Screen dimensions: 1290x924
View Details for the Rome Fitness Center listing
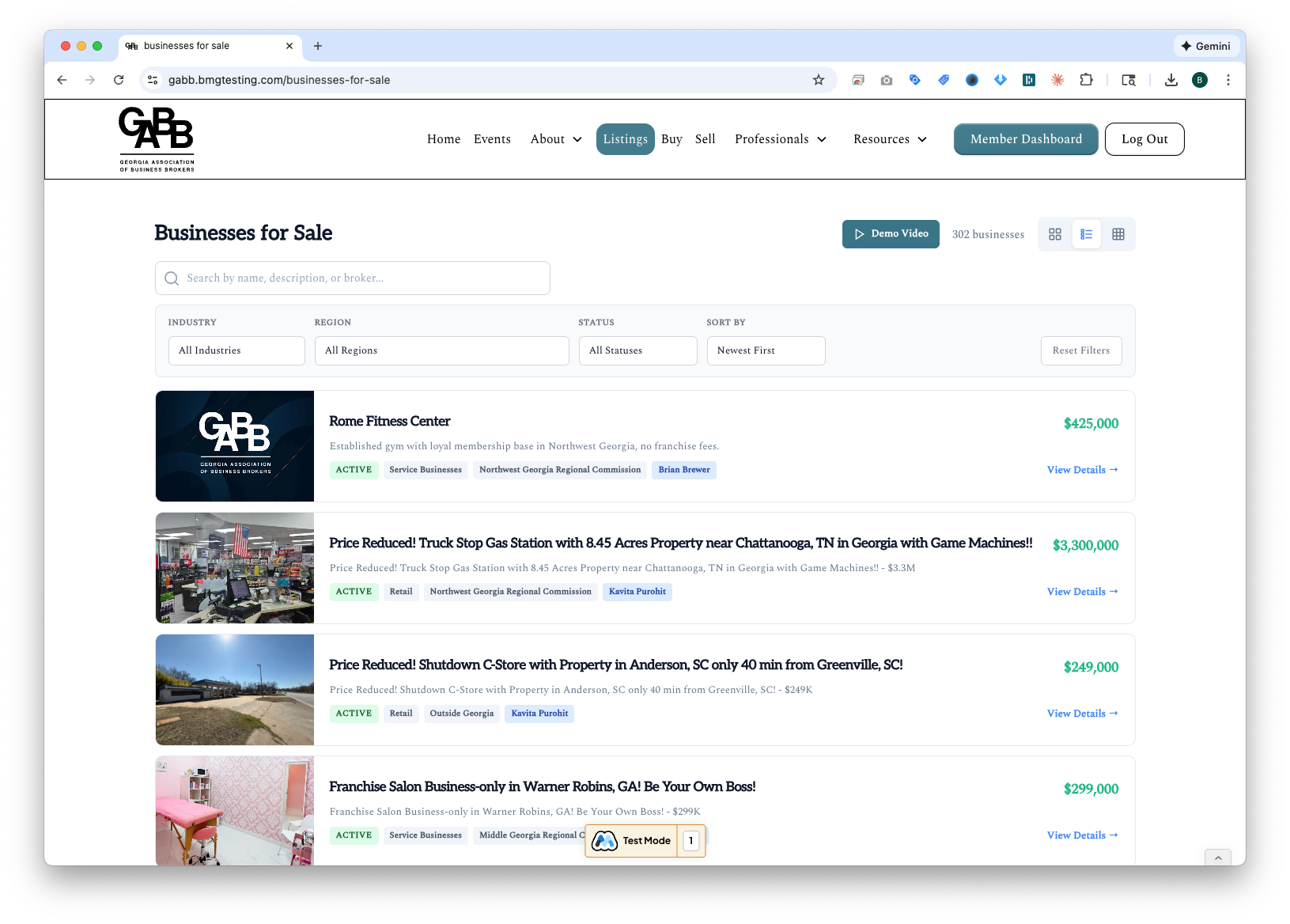tap(1081, 469)
